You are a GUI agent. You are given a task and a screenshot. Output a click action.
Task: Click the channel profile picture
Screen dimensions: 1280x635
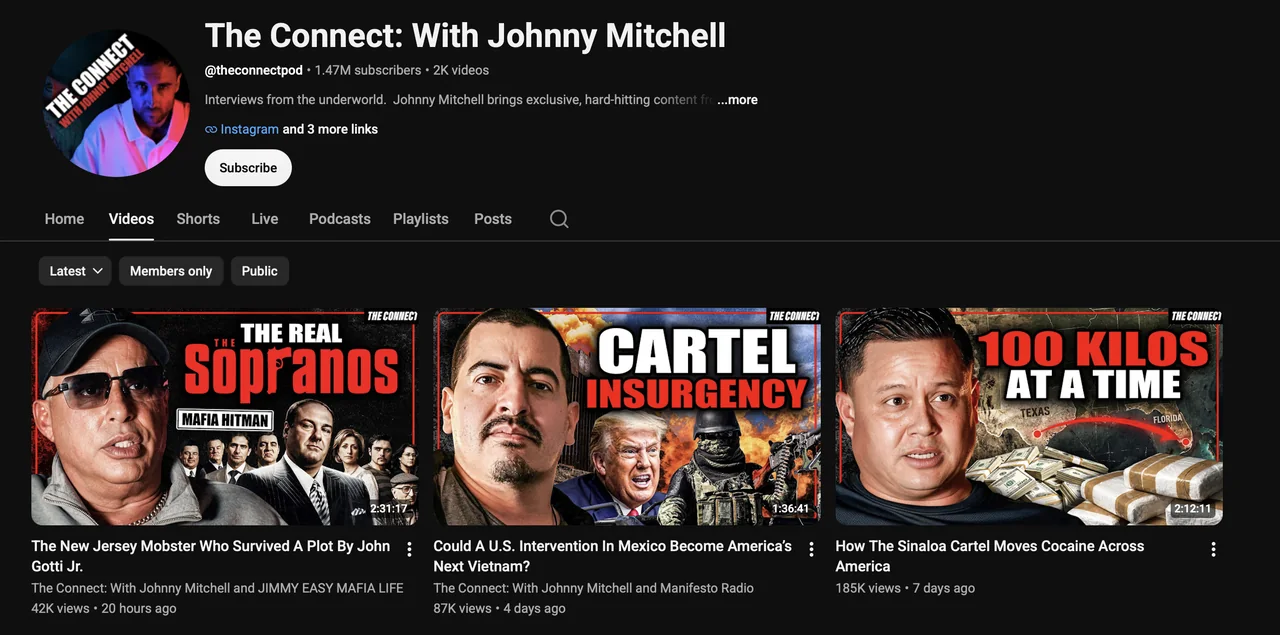pos(115,103)
